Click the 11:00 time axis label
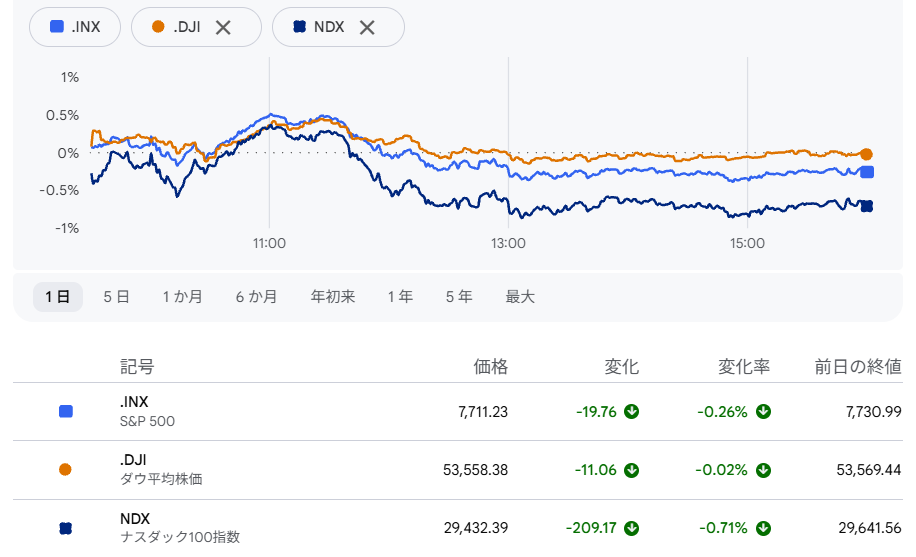Viewport: 916px width, 557px height. click(x=269, y=243)
